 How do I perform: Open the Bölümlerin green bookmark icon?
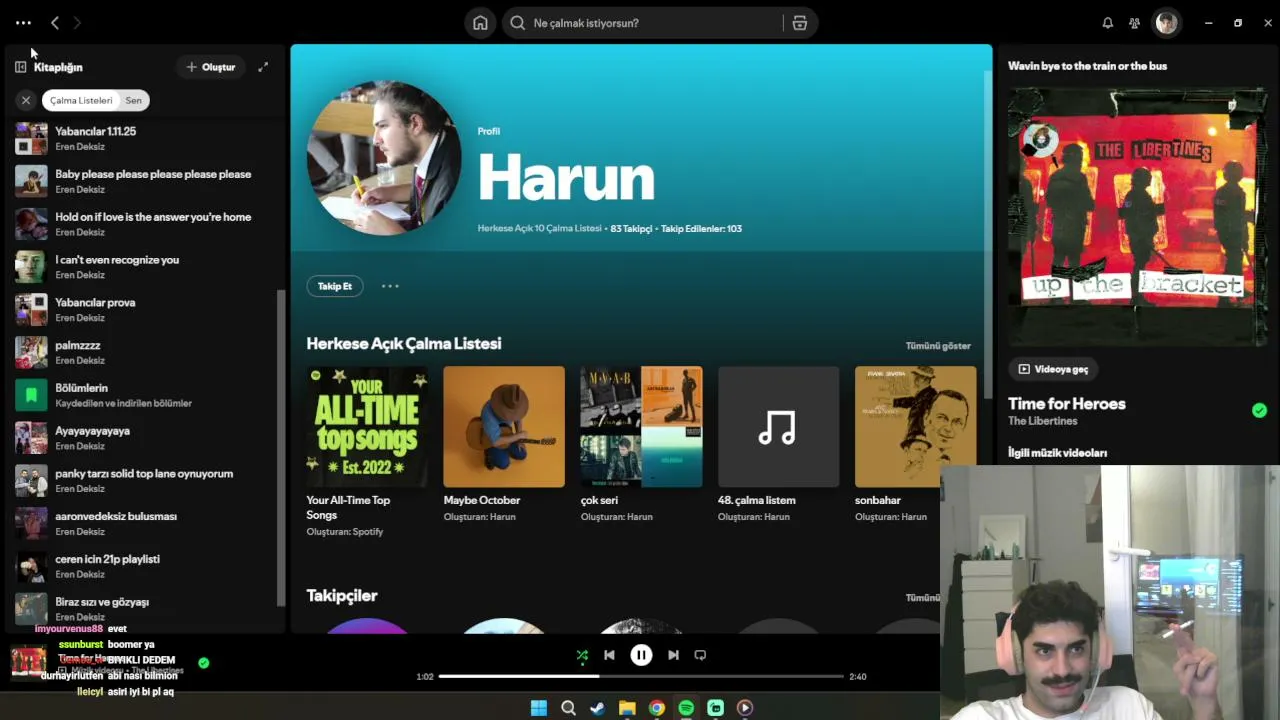tap(31, 395)
